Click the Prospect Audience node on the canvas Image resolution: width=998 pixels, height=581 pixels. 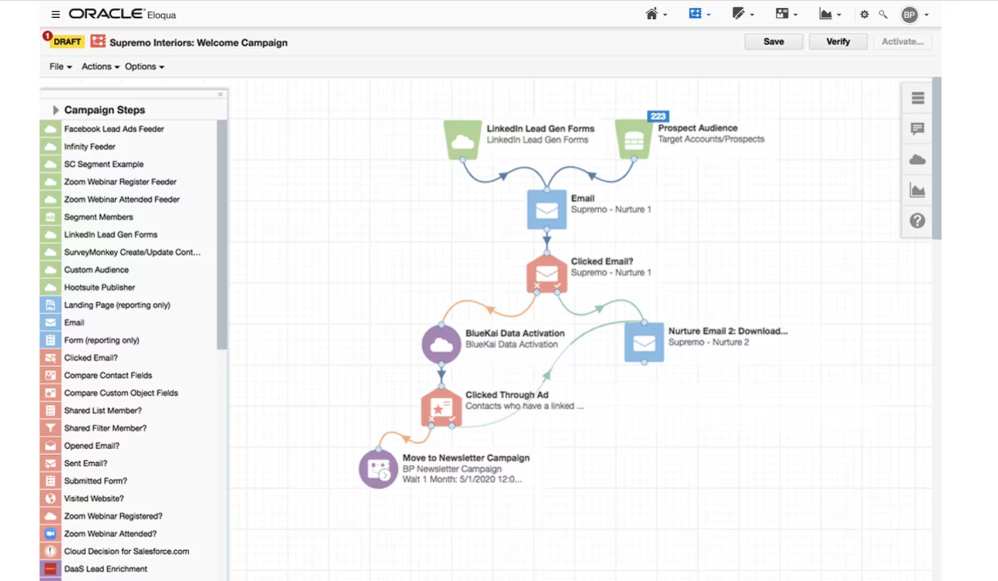633,137
